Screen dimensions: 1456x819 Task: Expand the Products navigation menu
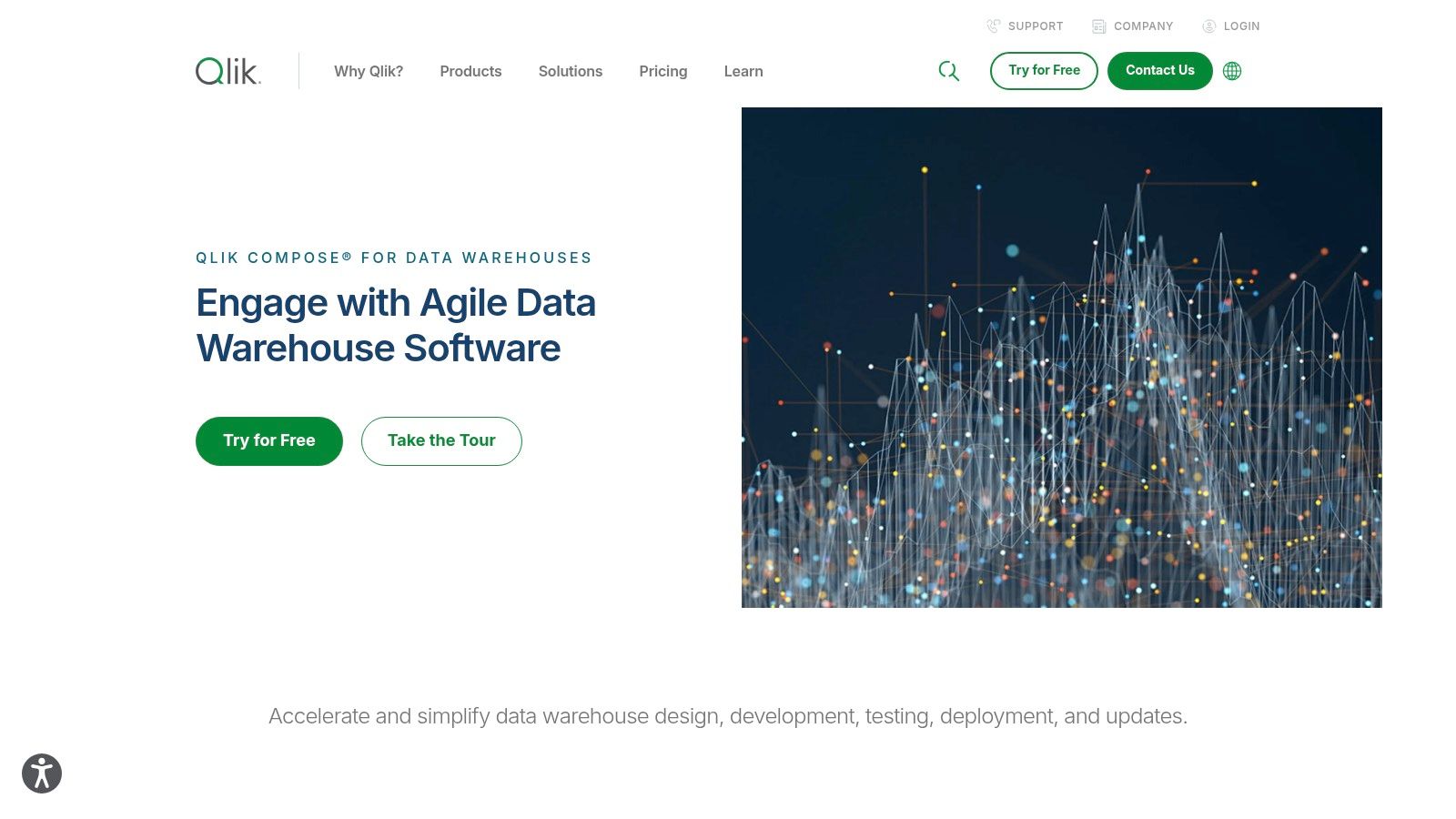point(470,71)
